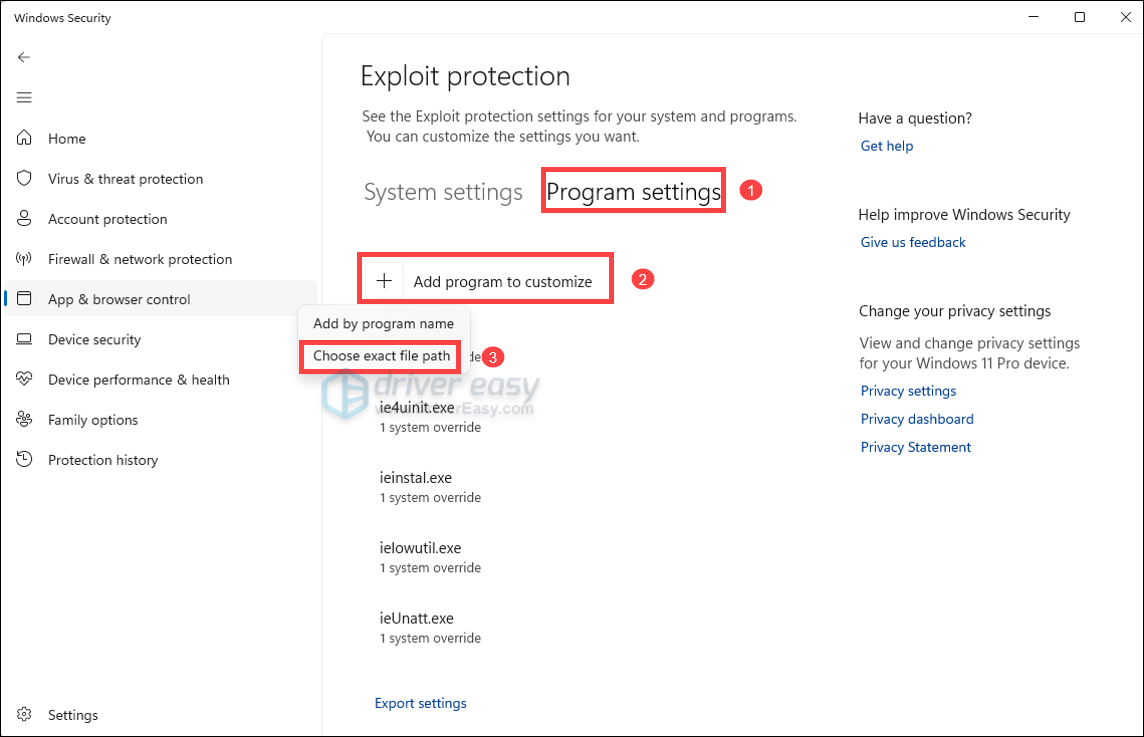The image size is (1144, 737).
Task: Click Give us feedback link
Action: click(913, 242)
